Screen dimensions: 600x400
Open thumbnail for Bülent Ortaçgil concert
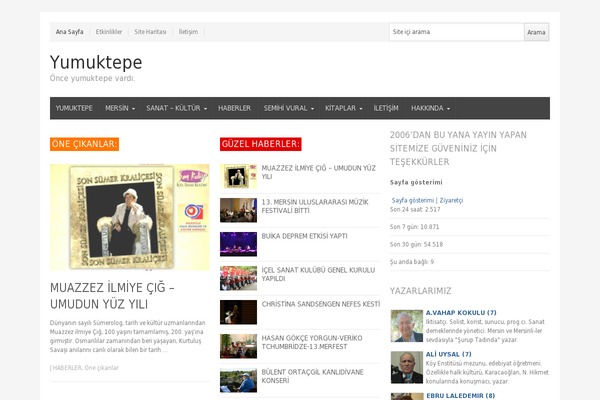tap(238, 380)
